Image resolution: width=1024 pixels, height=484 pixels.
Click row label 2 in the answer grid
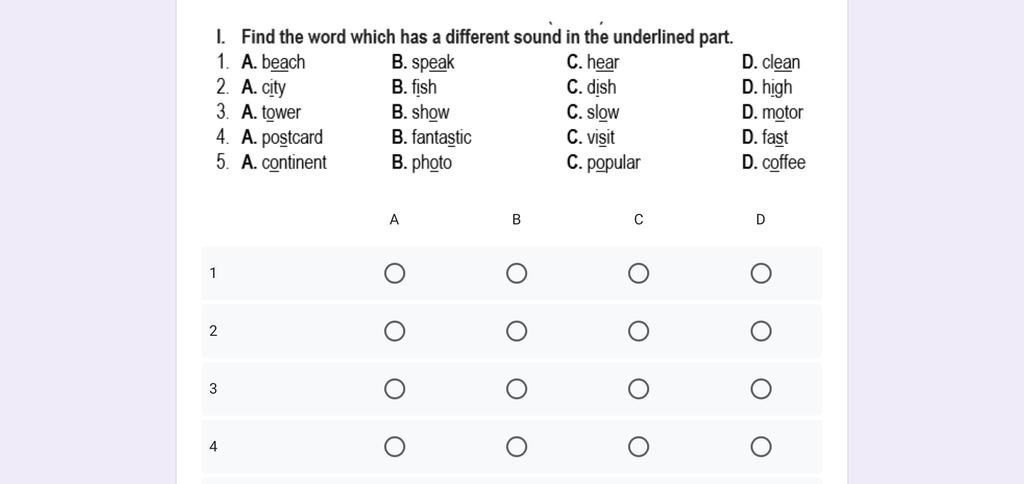213,332
